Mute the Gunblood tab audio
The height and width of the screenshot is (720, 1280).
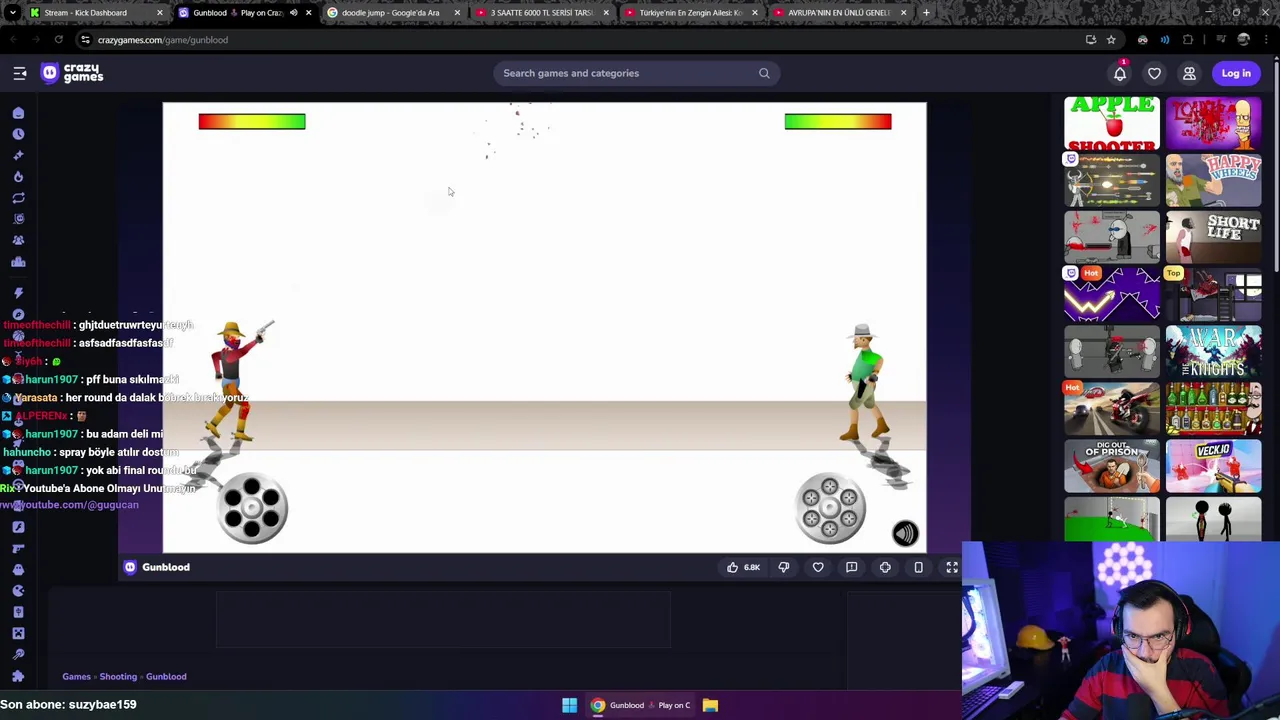(293, 13)
